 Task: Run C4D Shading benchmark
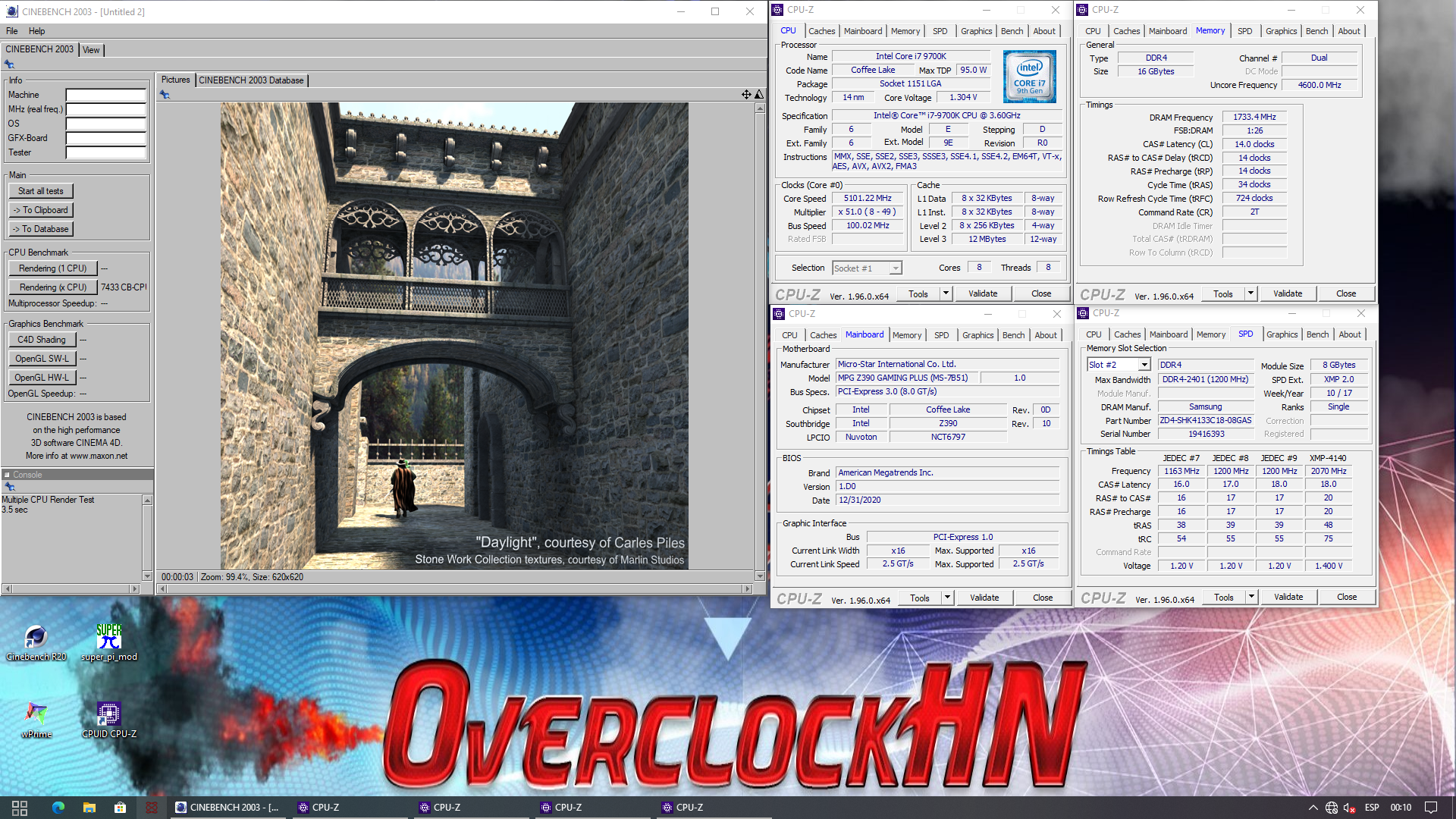point(42,340)
